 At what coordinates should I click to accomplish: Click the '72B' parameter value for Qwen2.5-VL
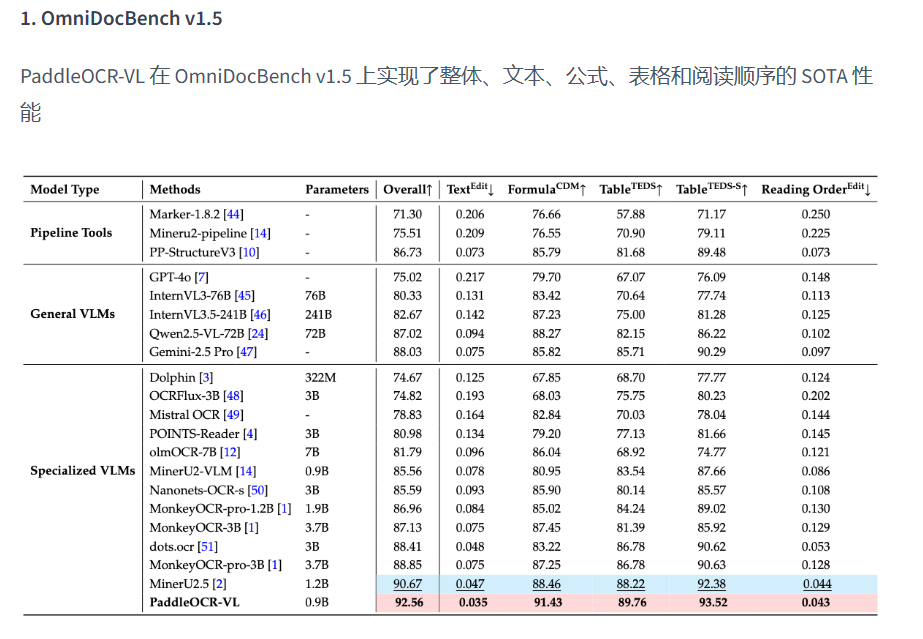(x=315, y=334)
